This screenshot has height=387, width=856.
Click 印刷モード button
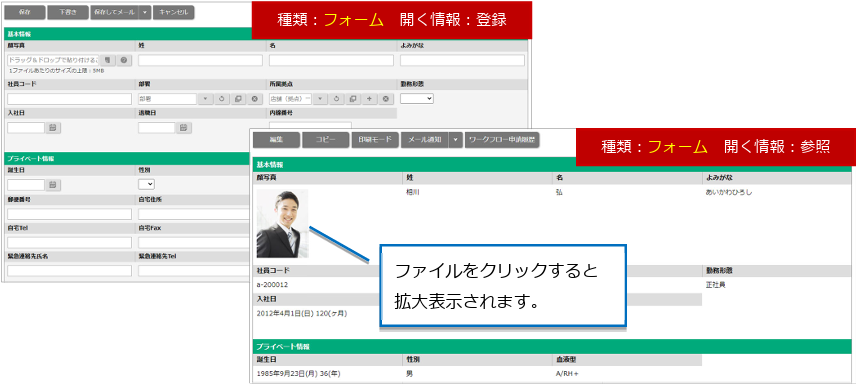click(375, 140)
